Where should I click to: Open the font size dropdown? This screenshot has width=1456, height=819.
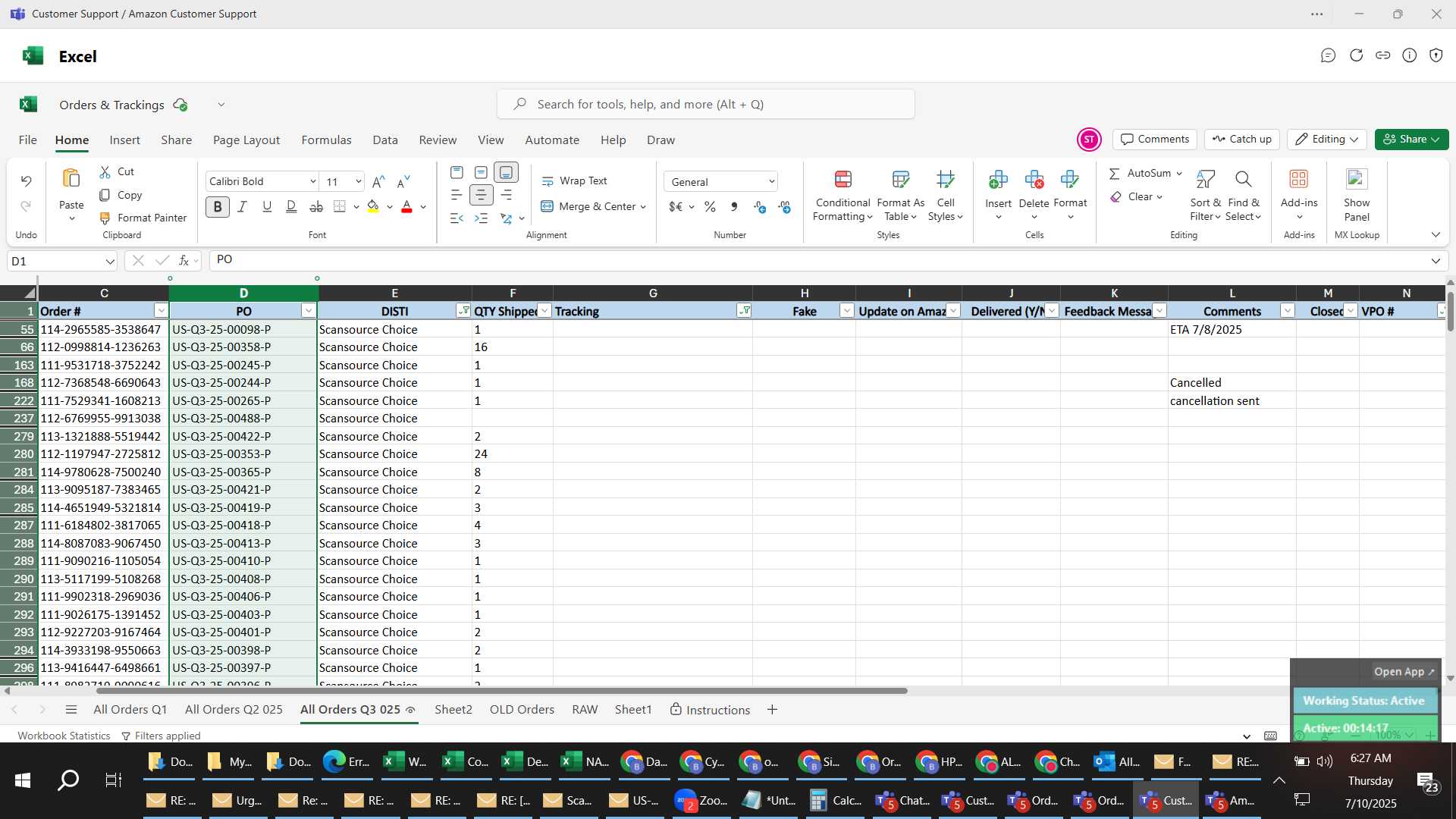358,181
